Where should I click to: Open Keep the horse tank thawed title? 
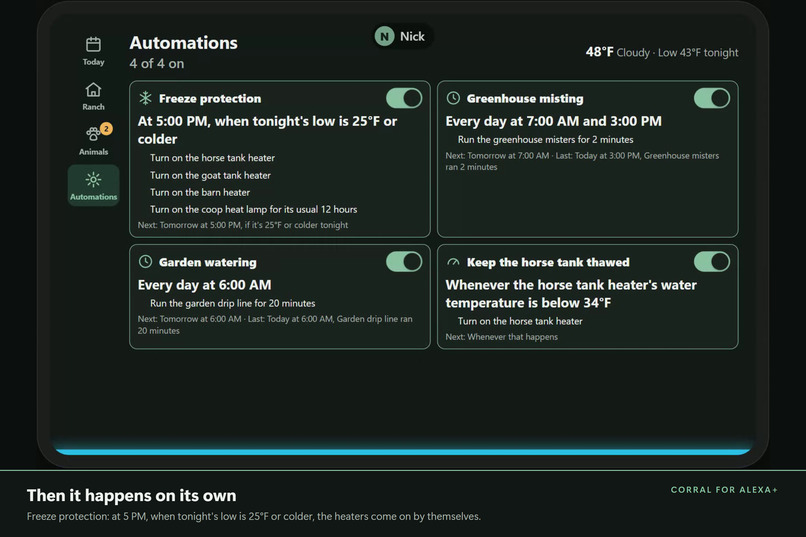click(548, 262)
